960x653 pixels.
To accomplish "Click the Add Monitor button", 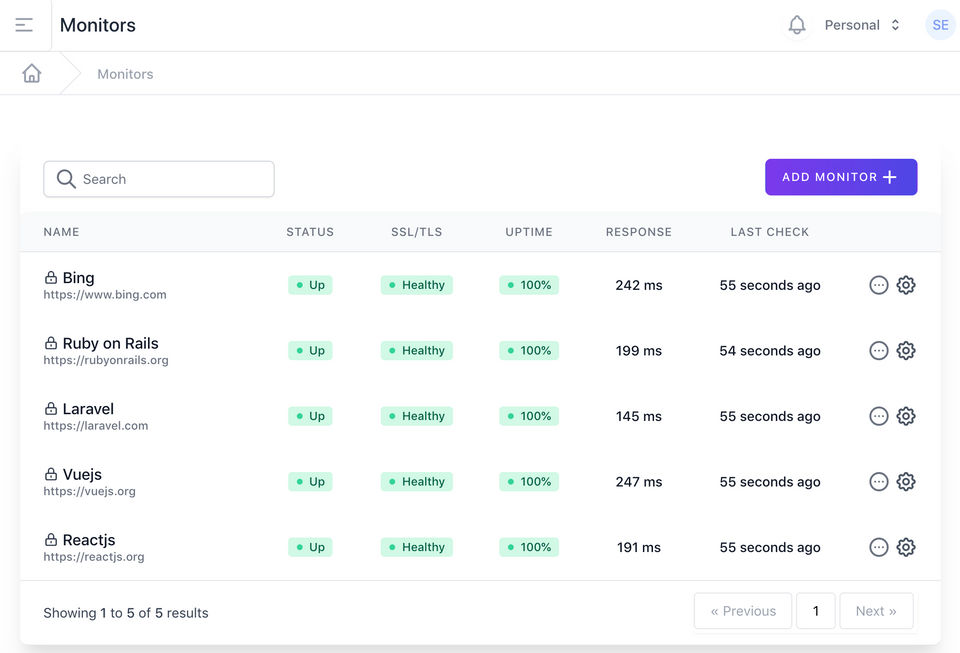I will pyautogui.click(x=841, y=177).
